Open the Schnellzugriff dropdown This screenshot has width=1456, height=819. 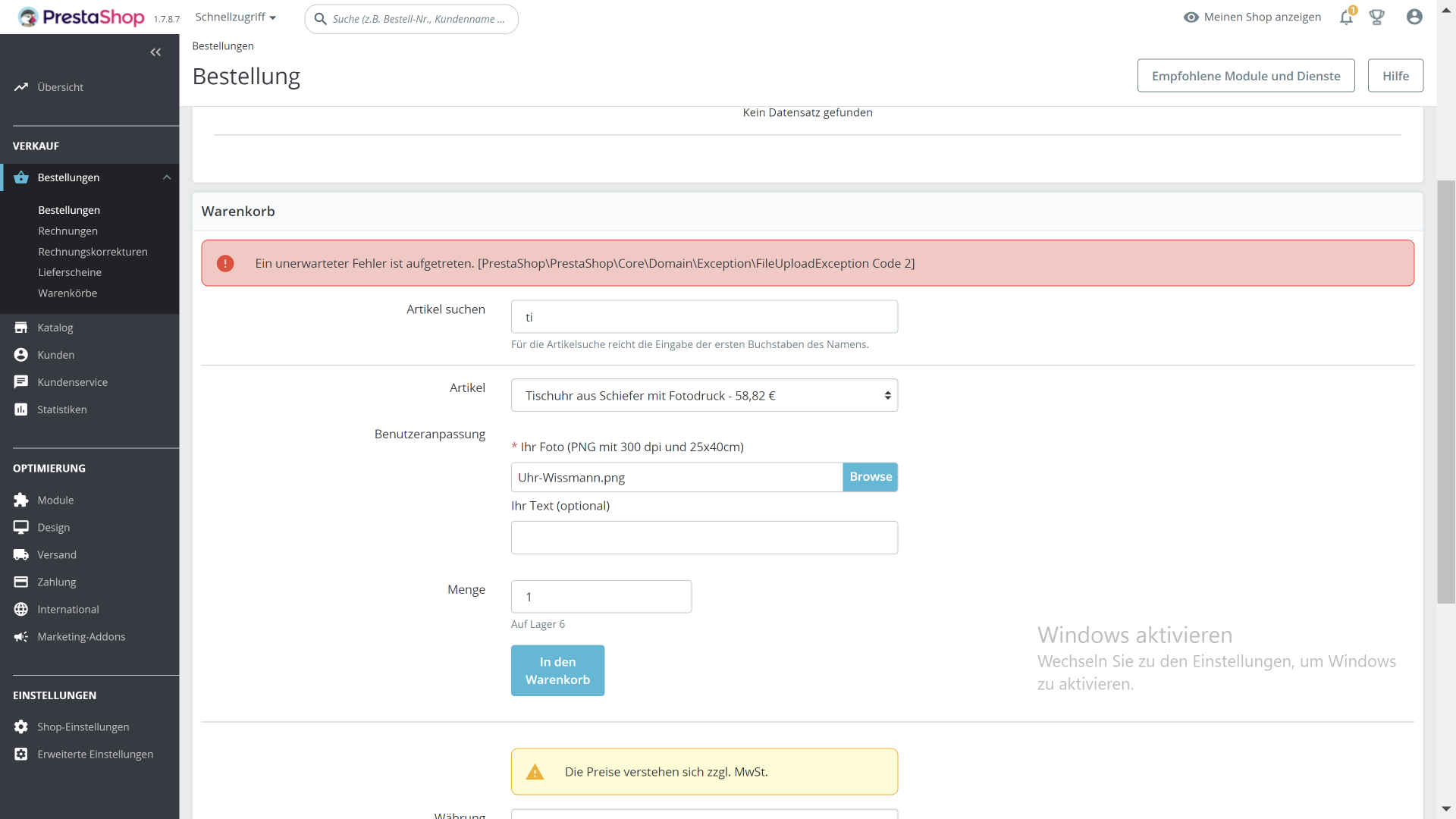pyautogui.click(x=236, y=17)
